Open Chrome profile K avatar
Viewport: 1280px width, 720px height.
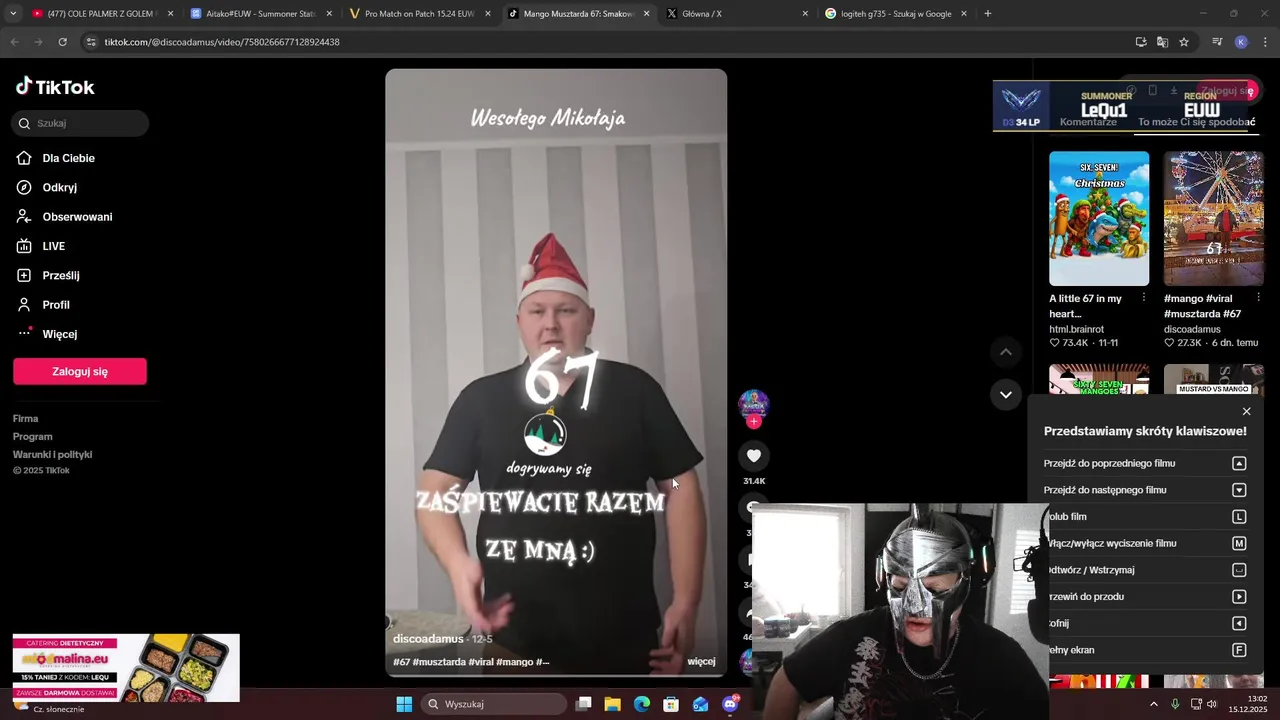[1241, 42]
